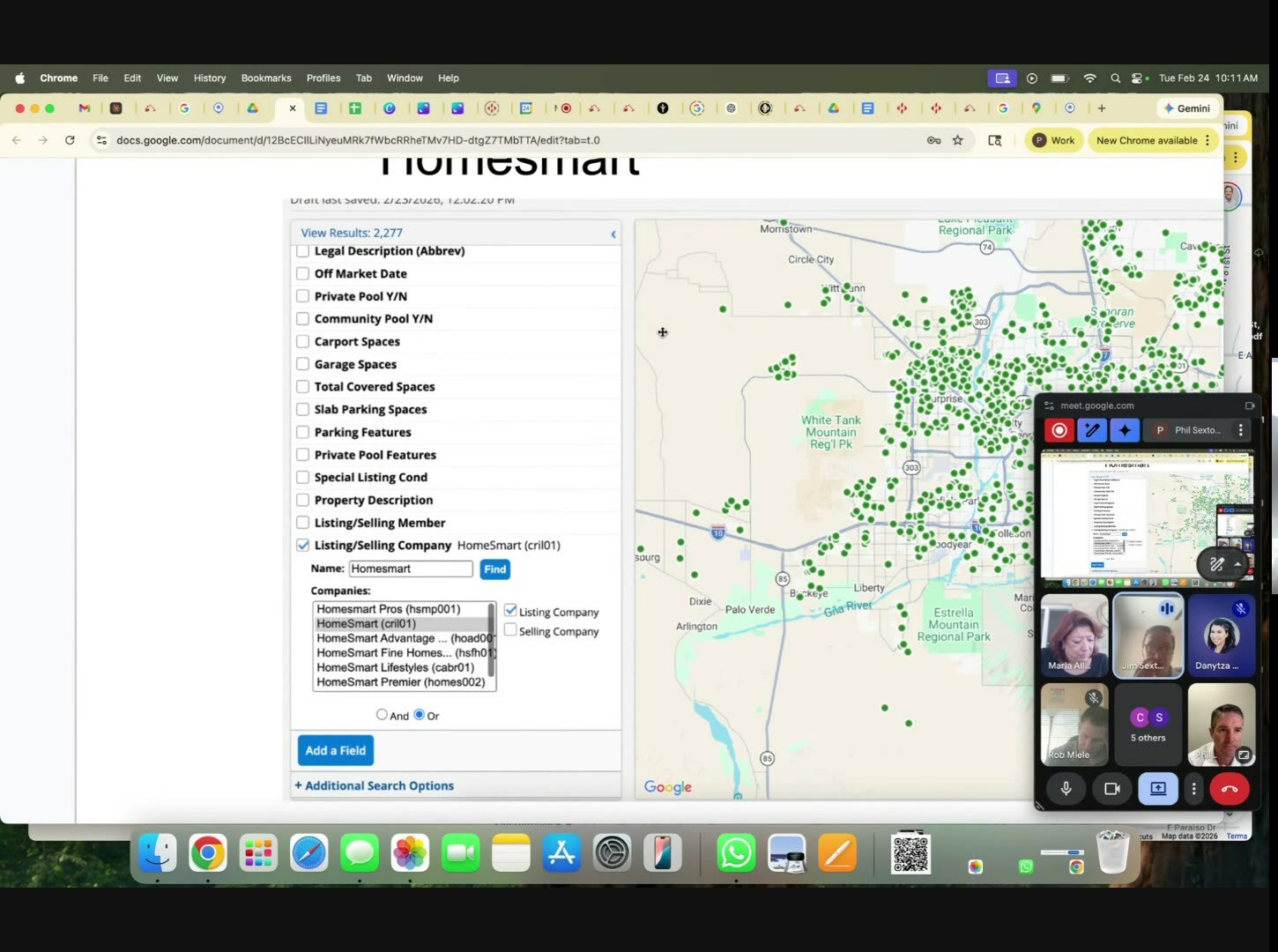This screenshot has height=952, width=1278.
Task: Open WhatsApp from the Dock
Action: point(736,853)
